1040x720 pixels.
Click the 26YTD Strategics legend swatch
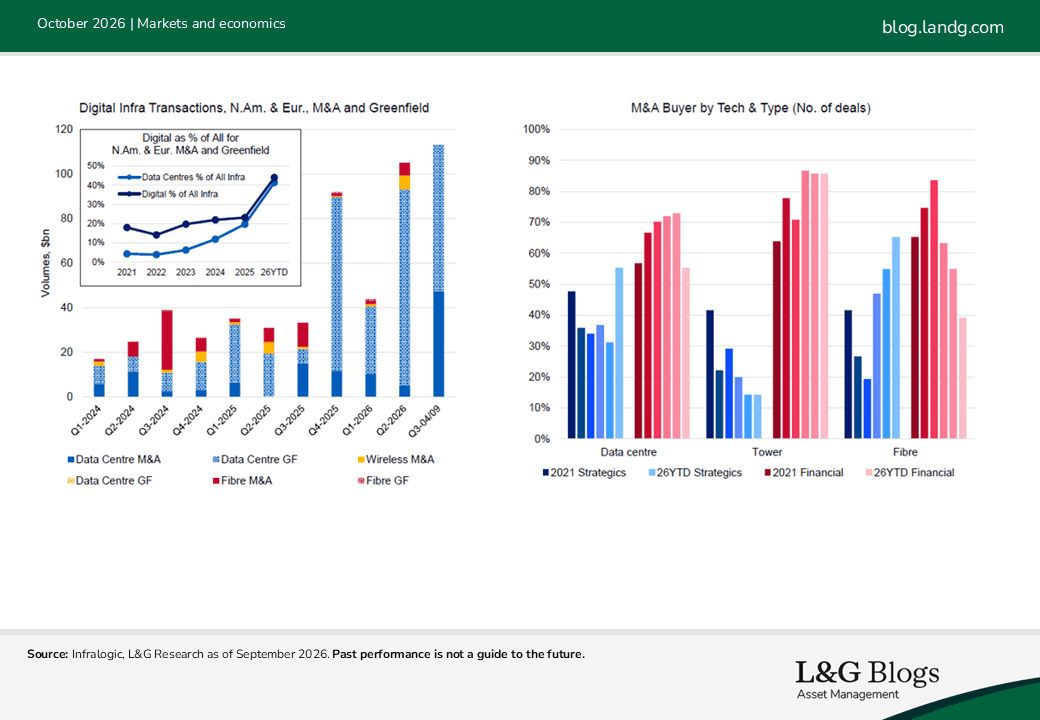pyautogui.click(x=652, y=473)
